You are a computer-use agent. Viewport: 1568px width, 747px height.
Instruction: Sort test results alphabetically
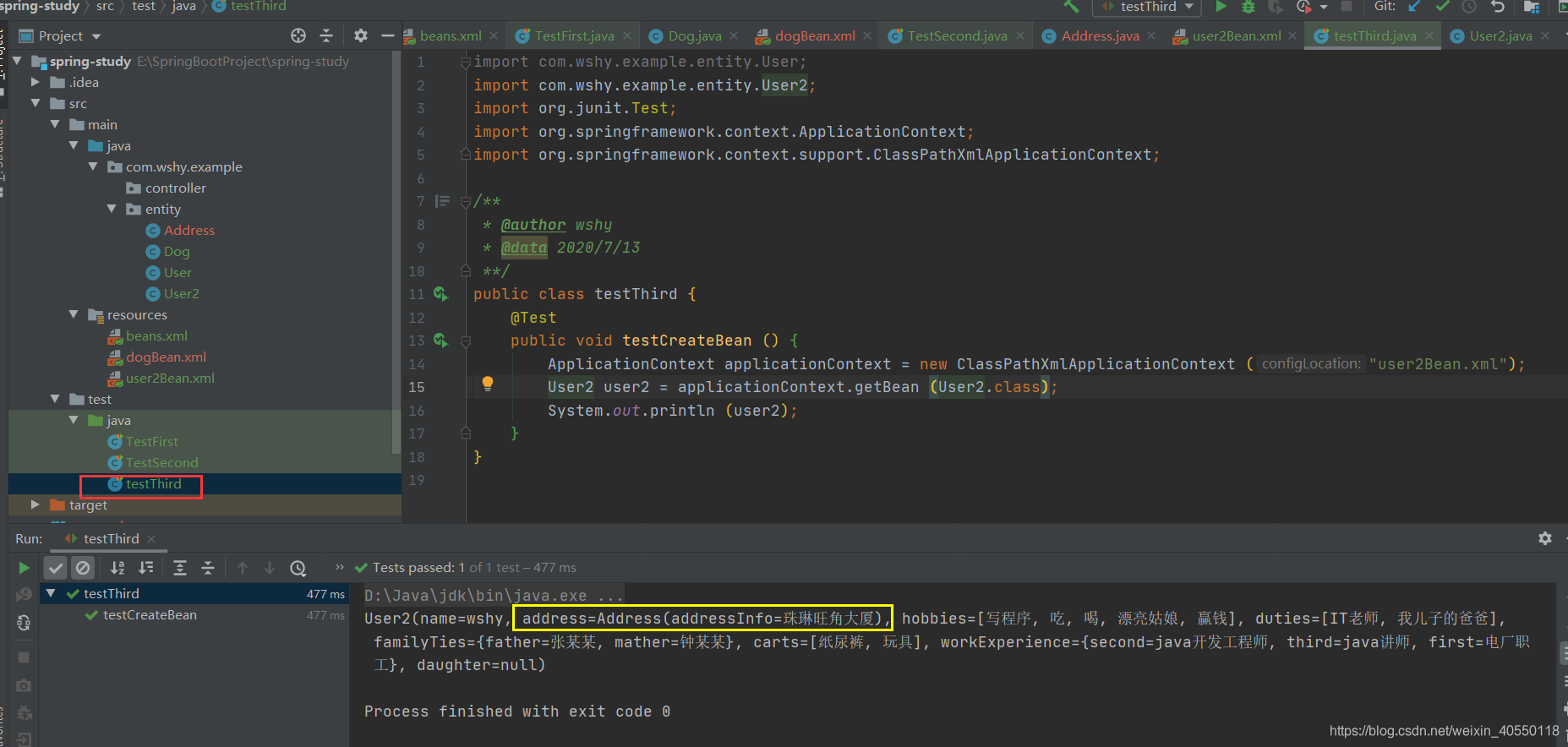pyautogui.click(x=117, y=568)
